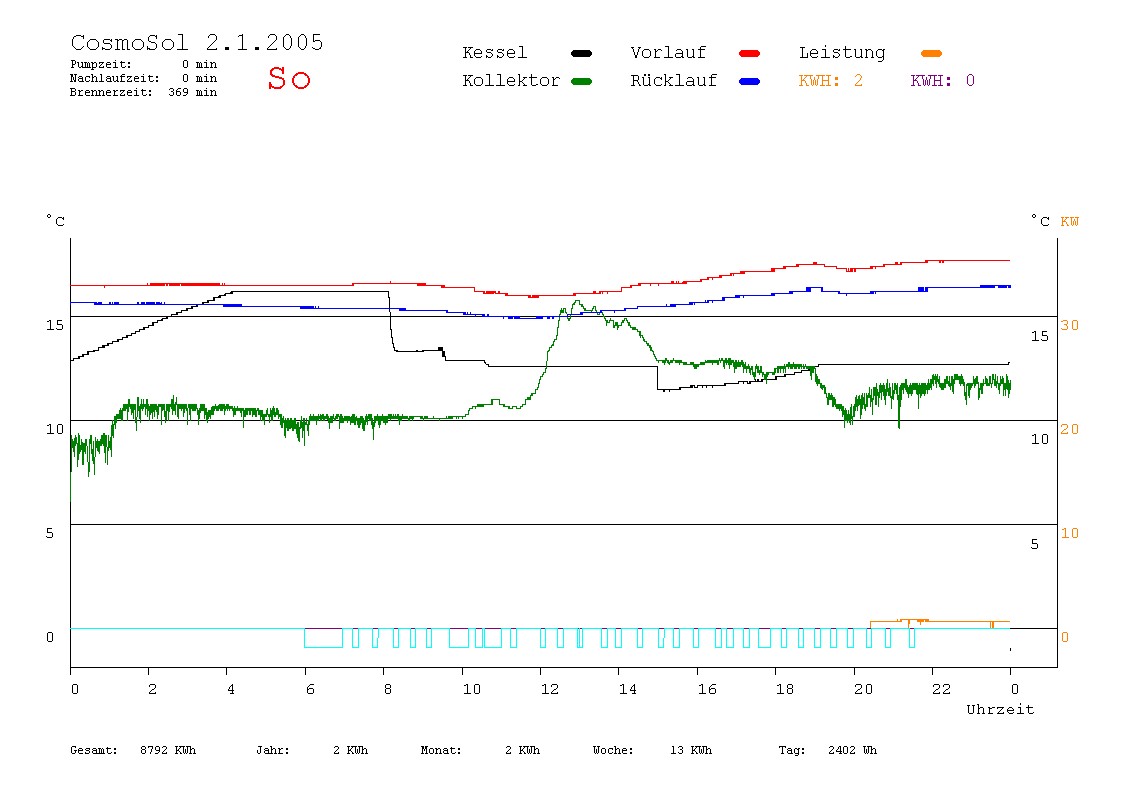
Task: Select the "0 min" value beside Pumpzeit
Action: pos(200,64)
